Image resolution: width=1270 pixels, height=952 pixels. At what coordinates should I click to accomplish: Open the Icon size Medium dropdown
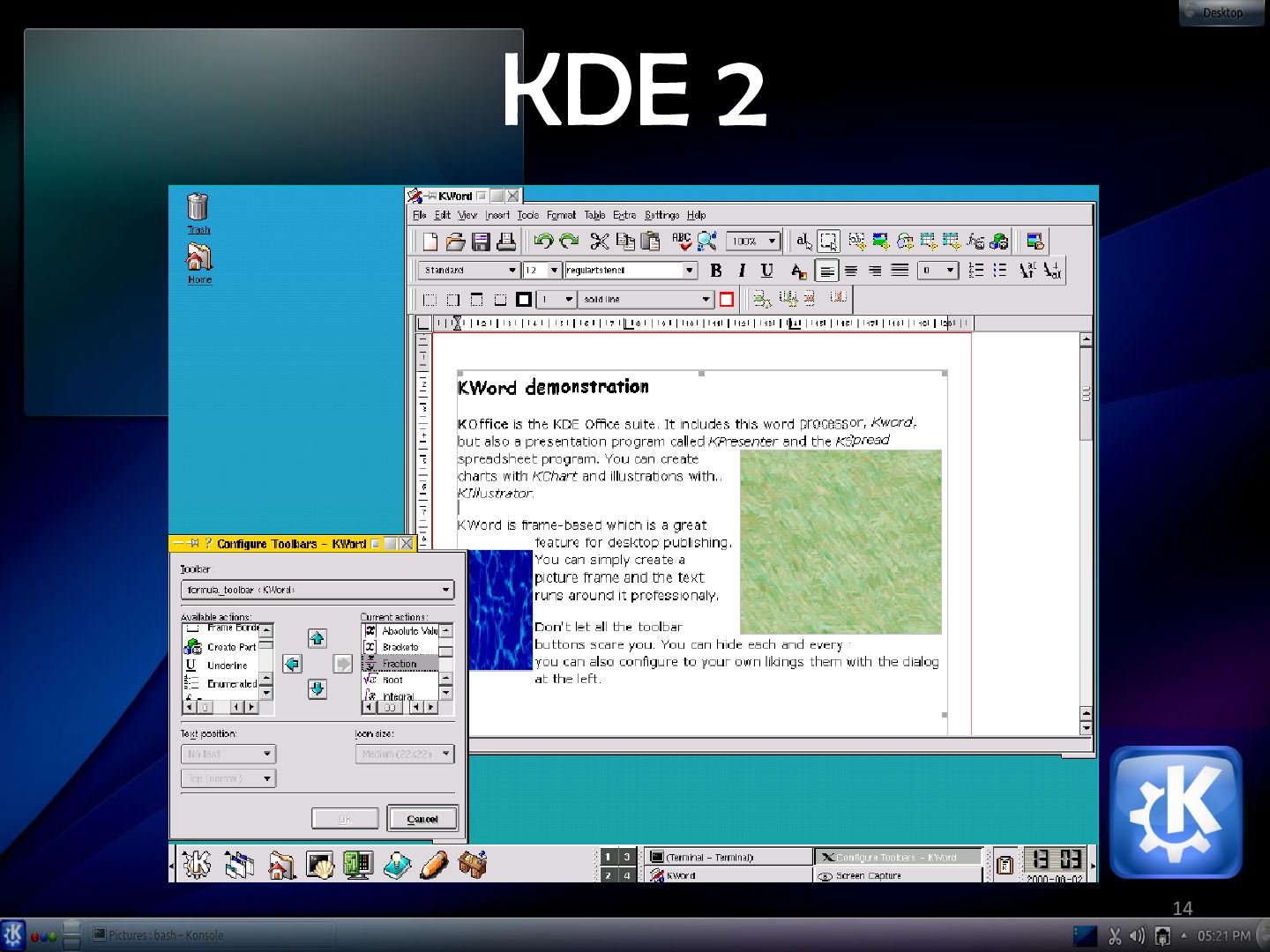pyautogui.click(x=405, y=755)
